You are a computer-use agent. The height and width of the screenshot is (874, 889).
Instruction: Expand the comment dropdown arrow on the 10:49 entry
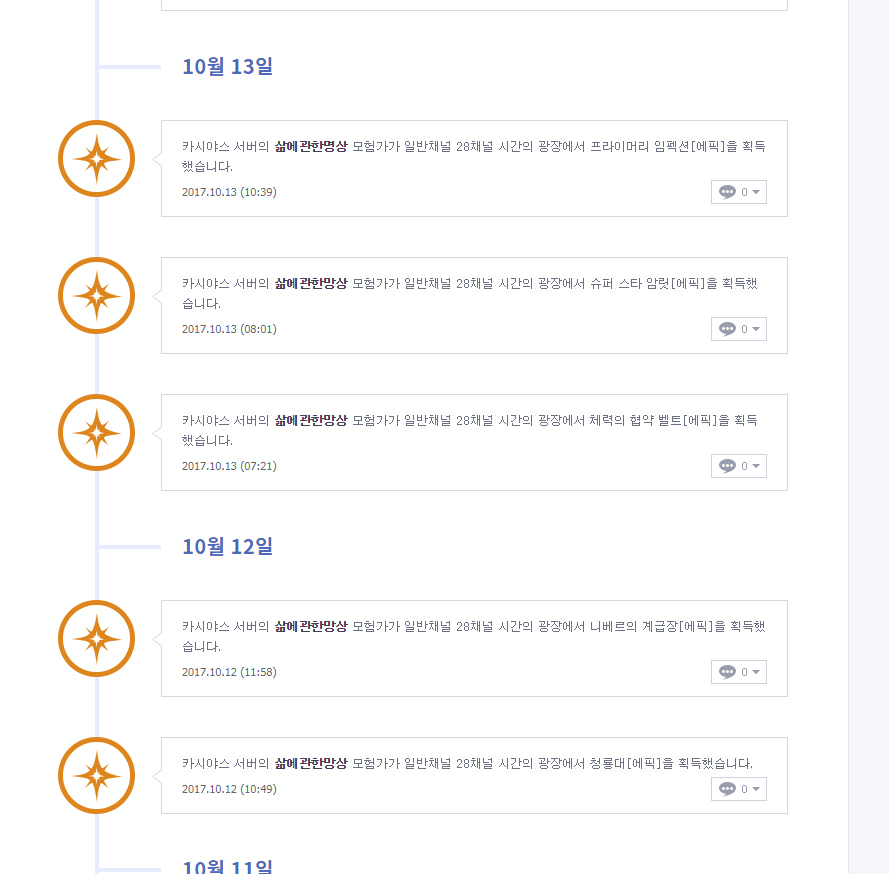(x=756, y=789)
